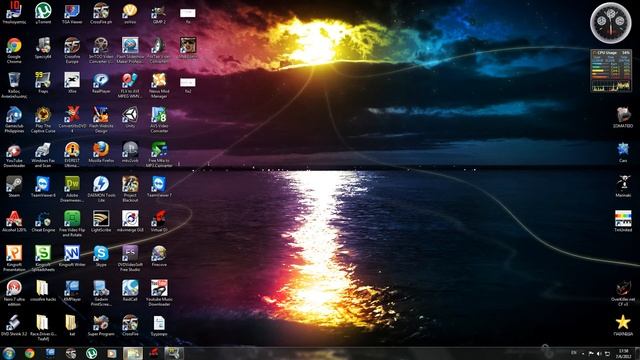The height and width of the screenshot is (360, 640).
Task: Launch the GIMP 2 desktop shortcut
Action: tap(159, 13)
